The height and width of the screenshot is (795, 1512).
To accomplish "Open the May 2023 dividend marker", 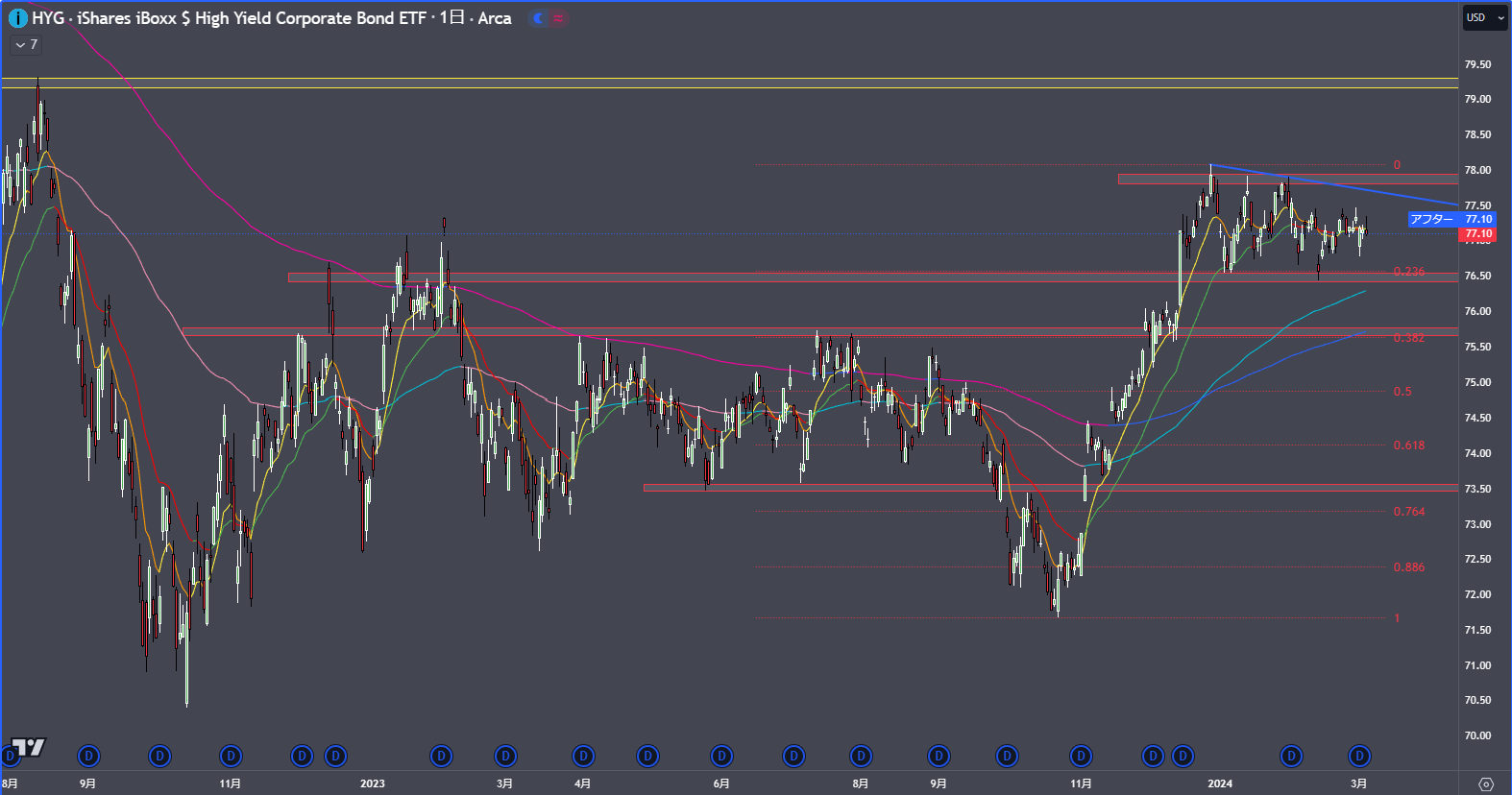I will (x=648, y=757).
